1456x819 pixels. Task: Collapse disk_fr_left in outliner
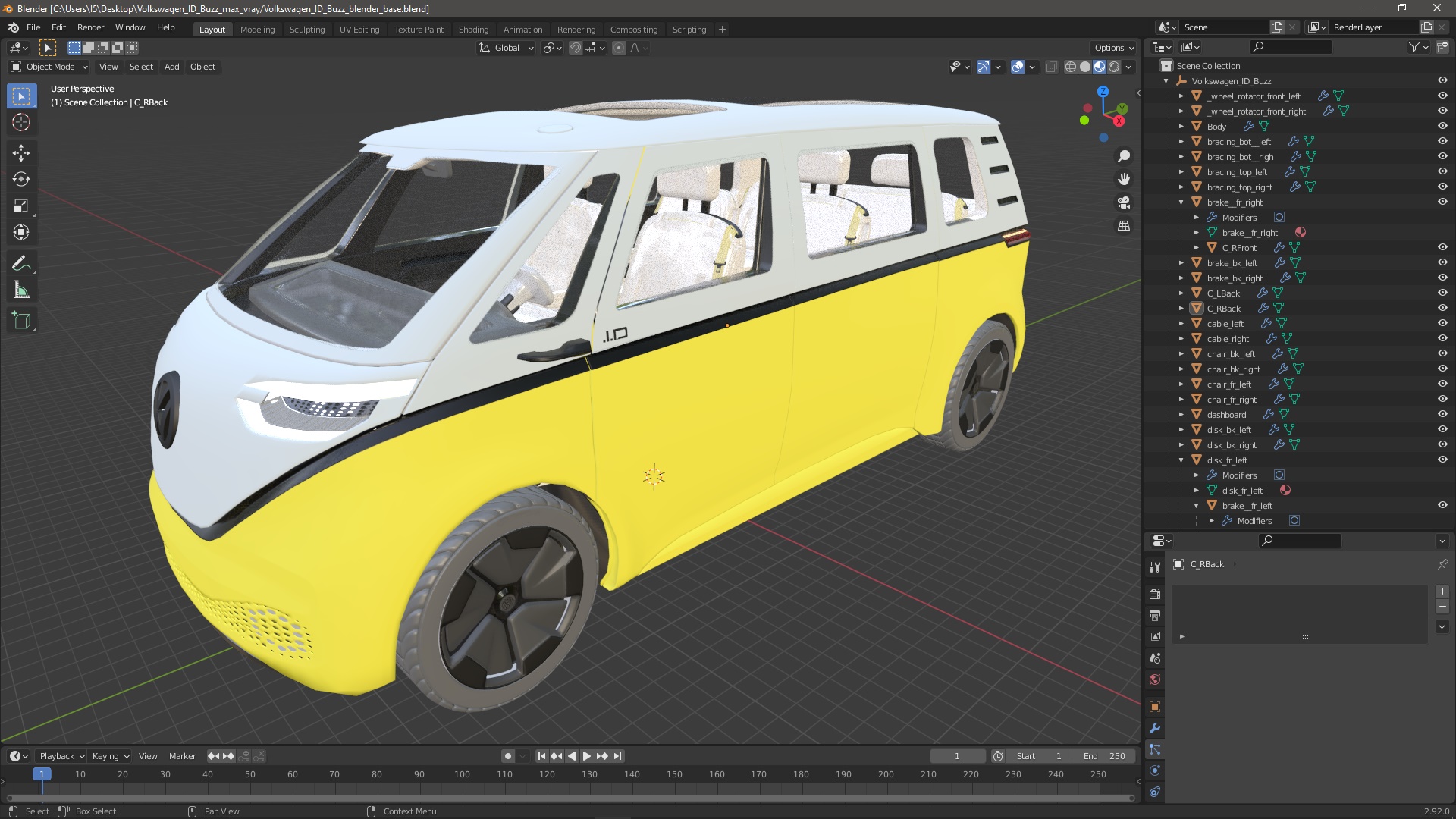coord(1181,460)
